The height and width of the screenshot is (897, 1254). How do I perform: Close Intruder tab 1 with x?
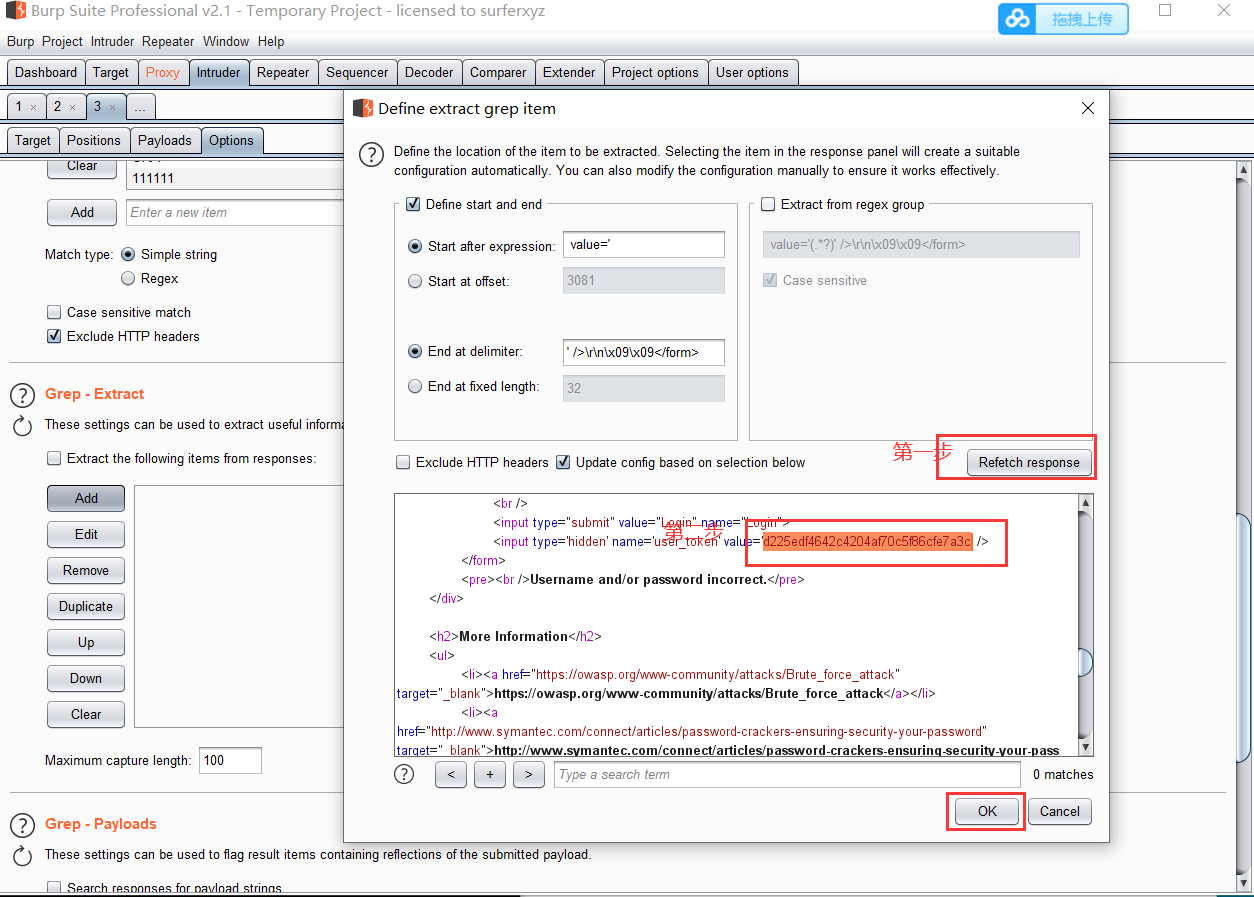[x=33, y=107]
